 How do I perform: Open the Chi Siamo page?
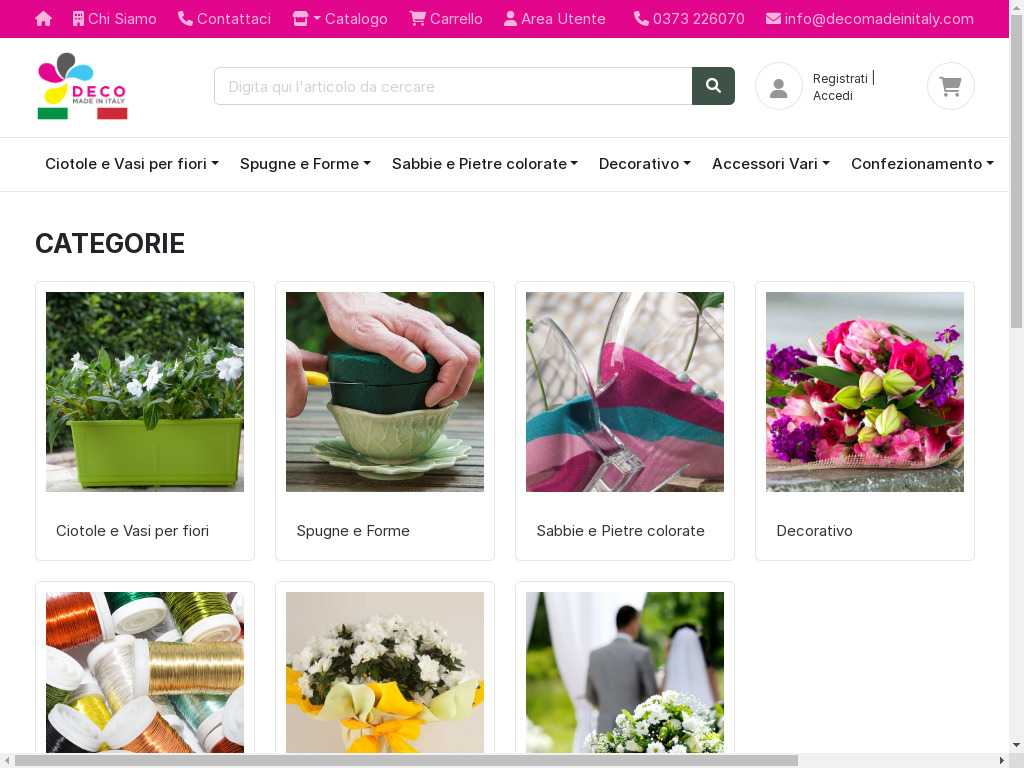114,19
